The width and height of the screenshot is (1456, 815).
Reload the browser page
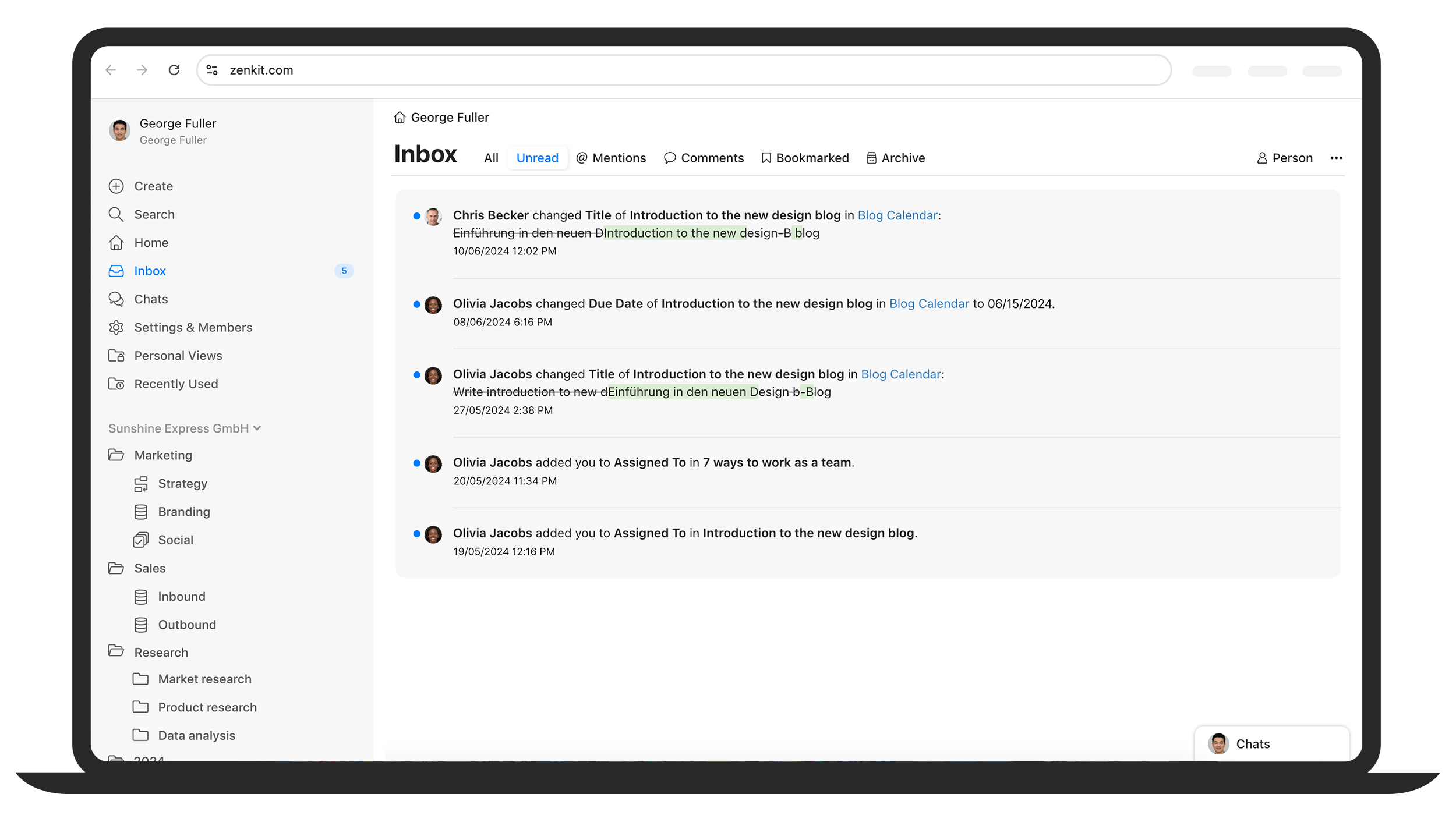(174, 70)
